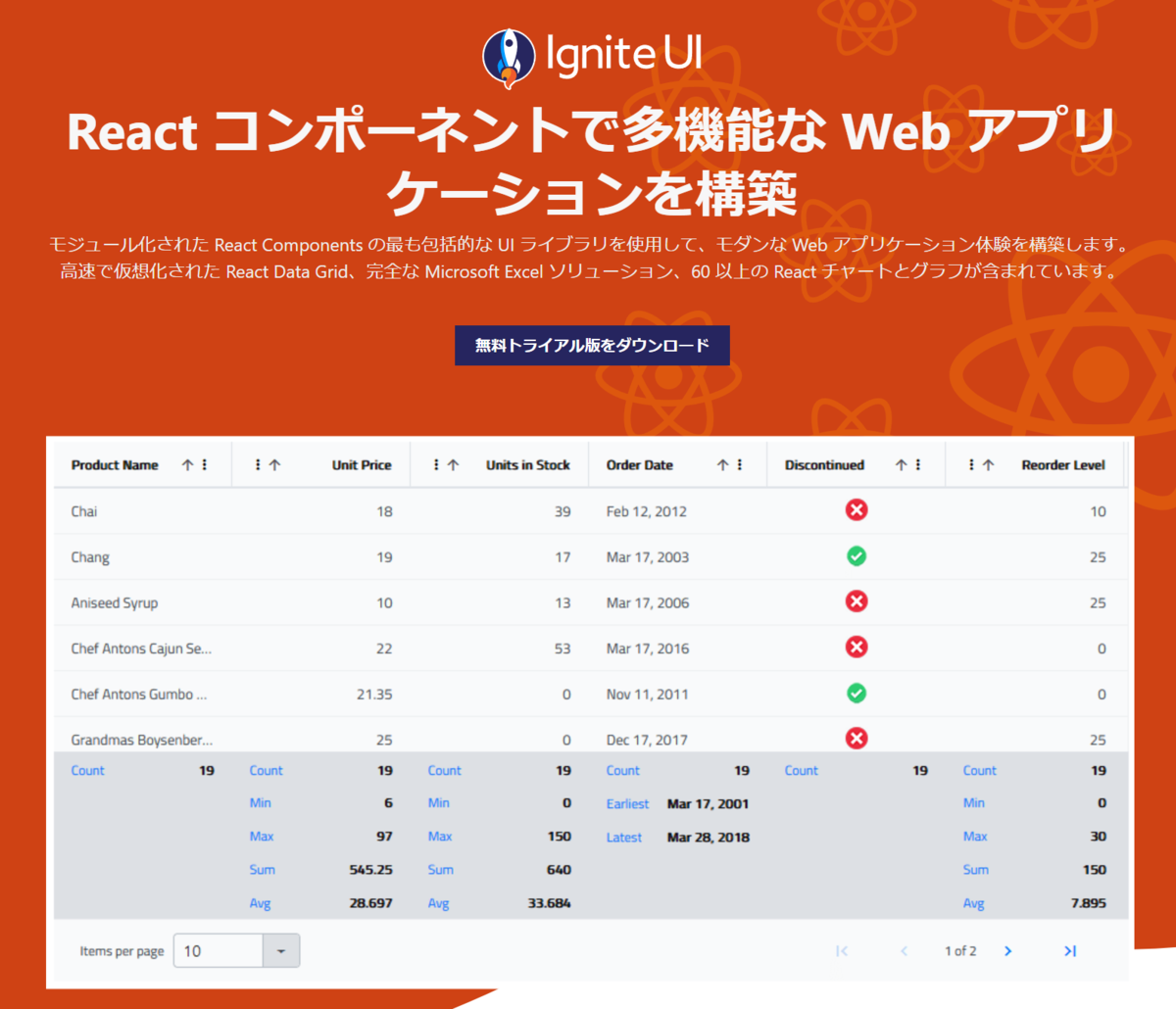Screen dimensions: 1176x1009
Task: Select the Aniseed Syrup cell
Action: [x=142, y=602]
